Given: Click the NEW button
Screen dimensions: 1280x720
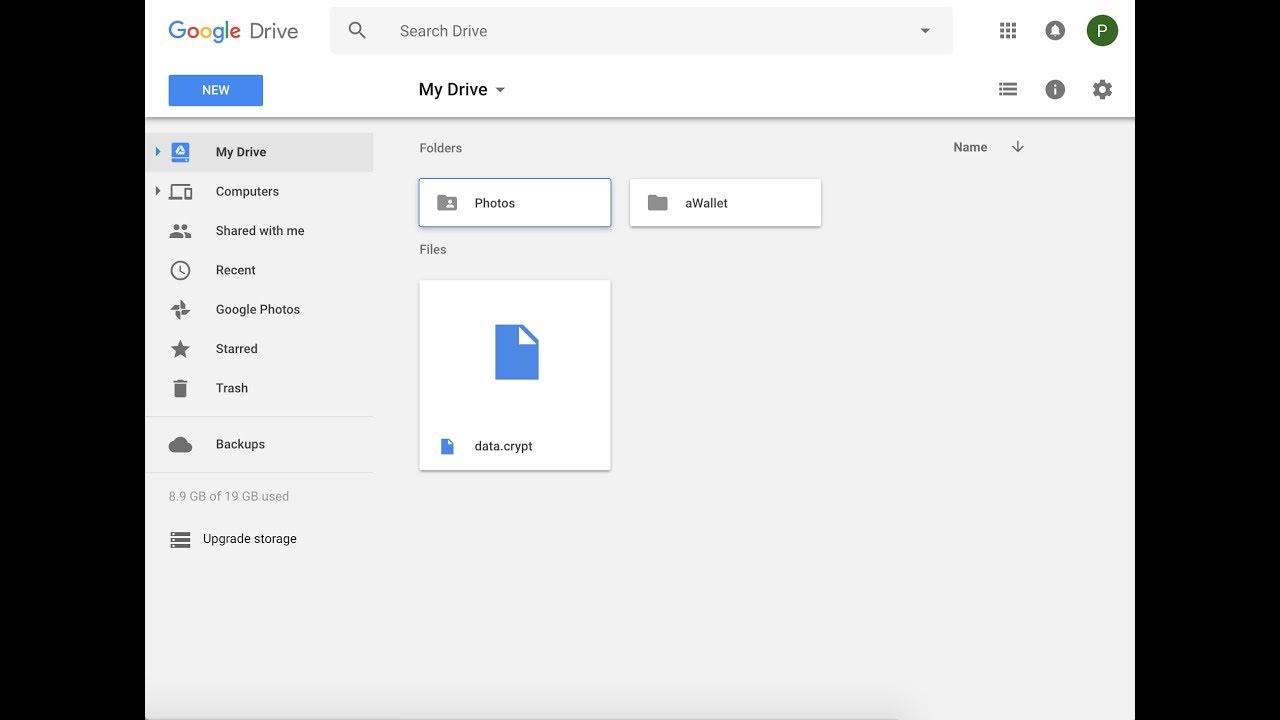Looking at the screenshot, I should pos(216,90).
